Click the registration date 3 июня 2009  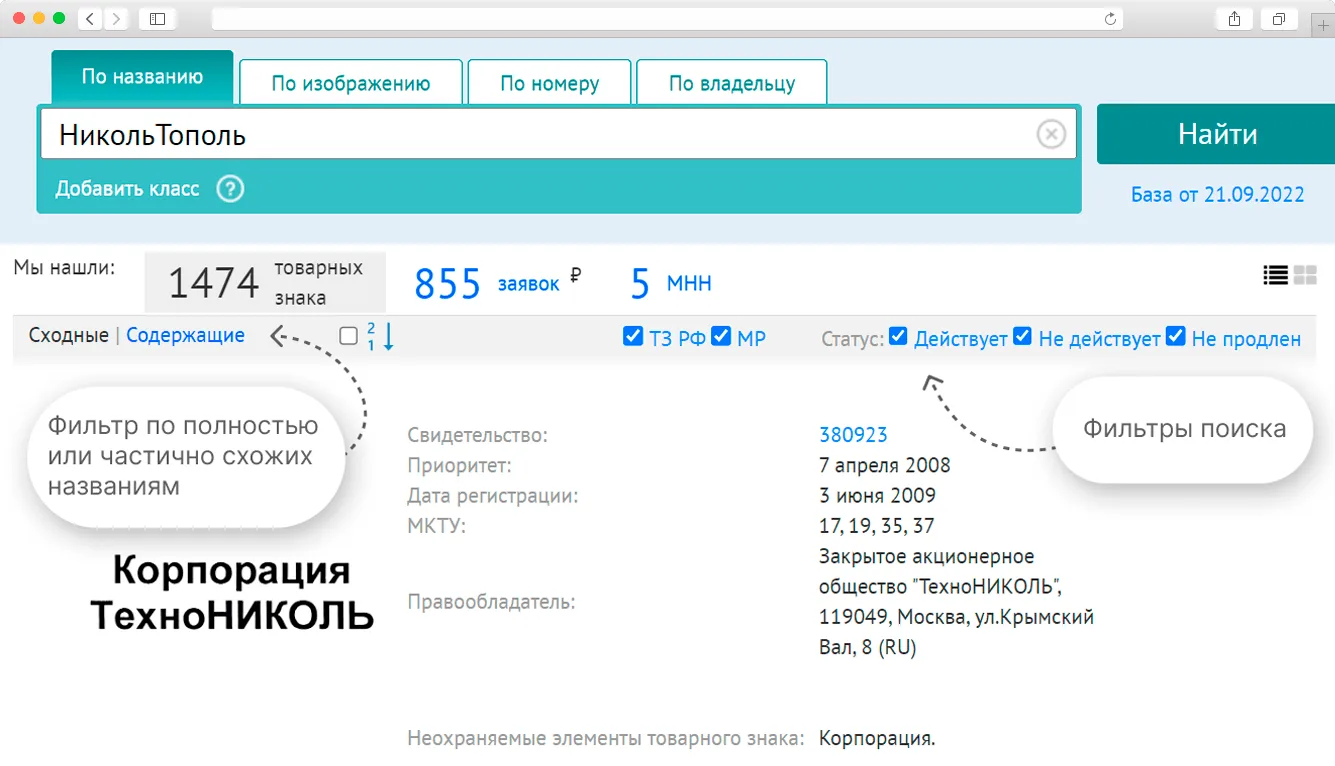[x=877, y=495]
